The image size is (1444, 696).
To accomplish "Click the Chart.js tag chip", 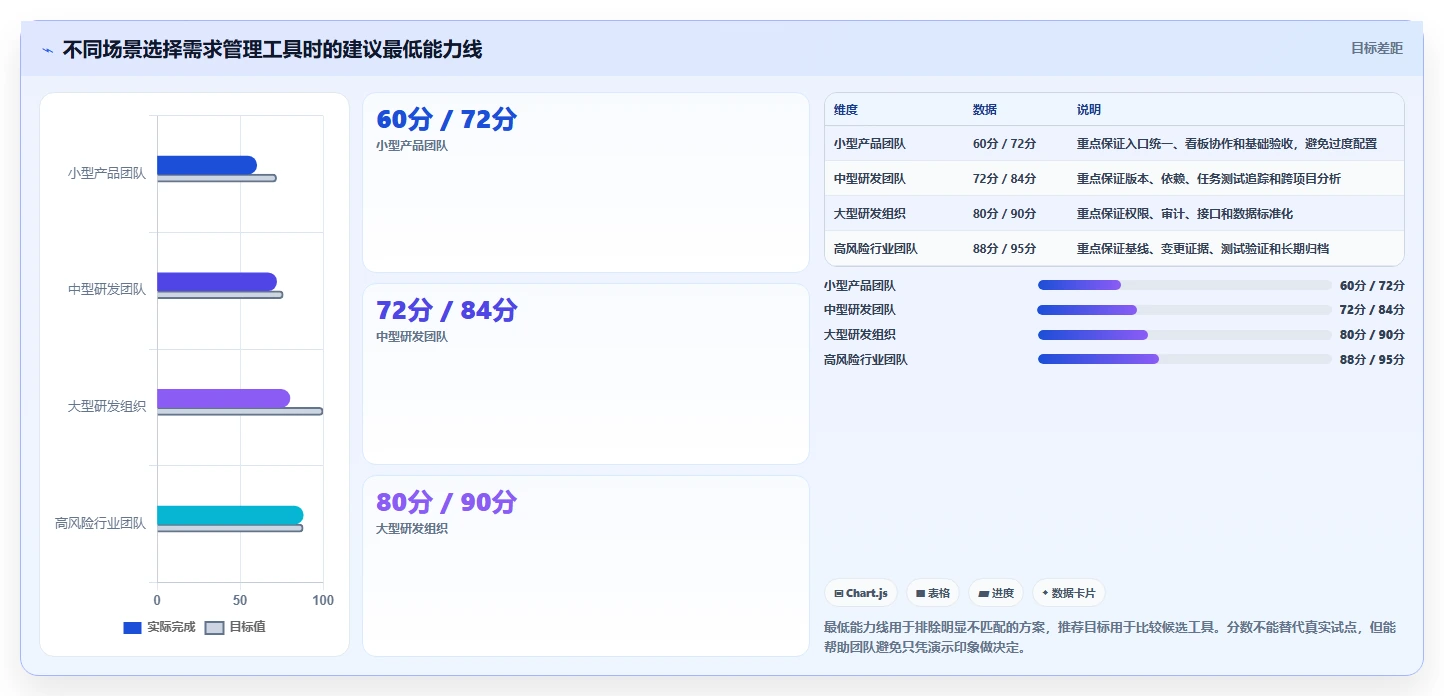I will pyautogui.click(x=861, y=593).
